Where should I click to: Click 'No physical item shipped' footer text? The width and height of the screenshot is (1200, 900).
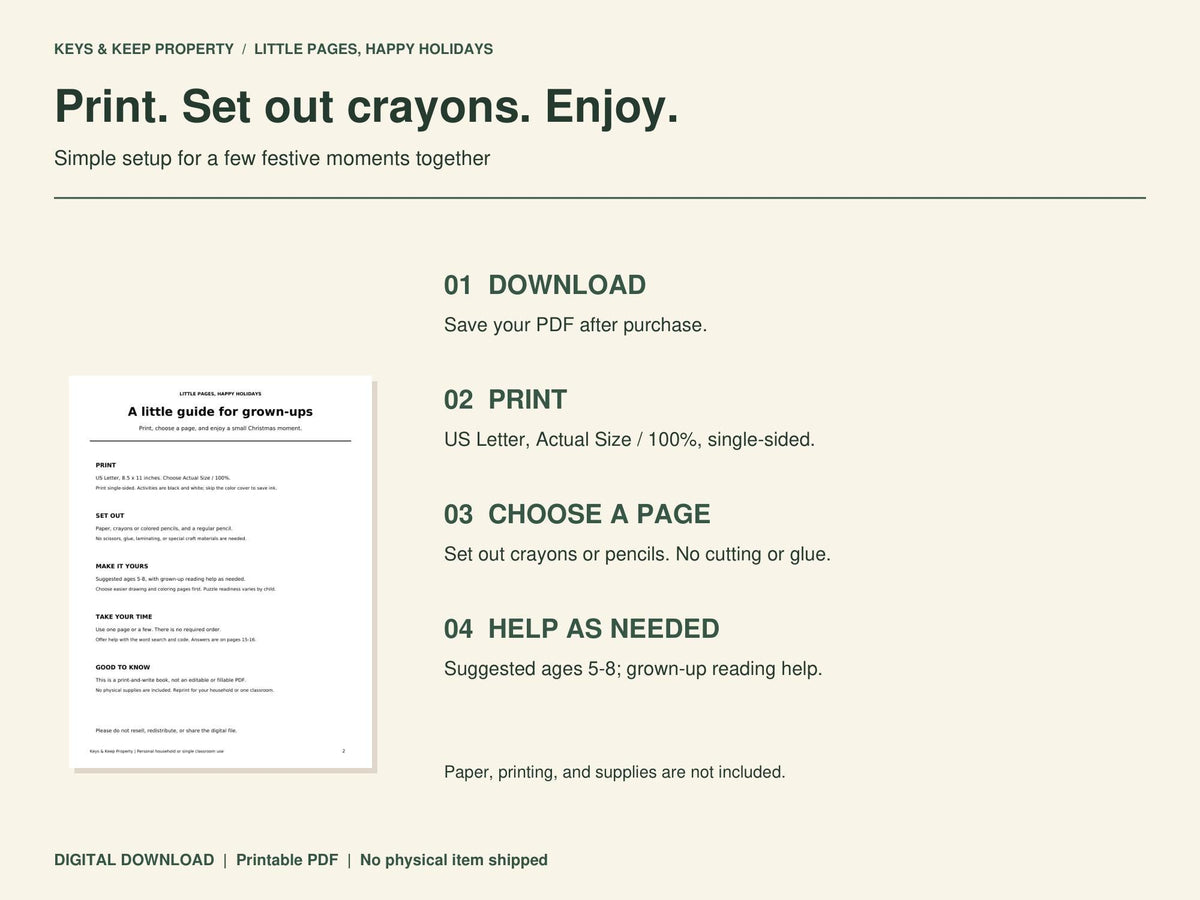click(454, 860)
